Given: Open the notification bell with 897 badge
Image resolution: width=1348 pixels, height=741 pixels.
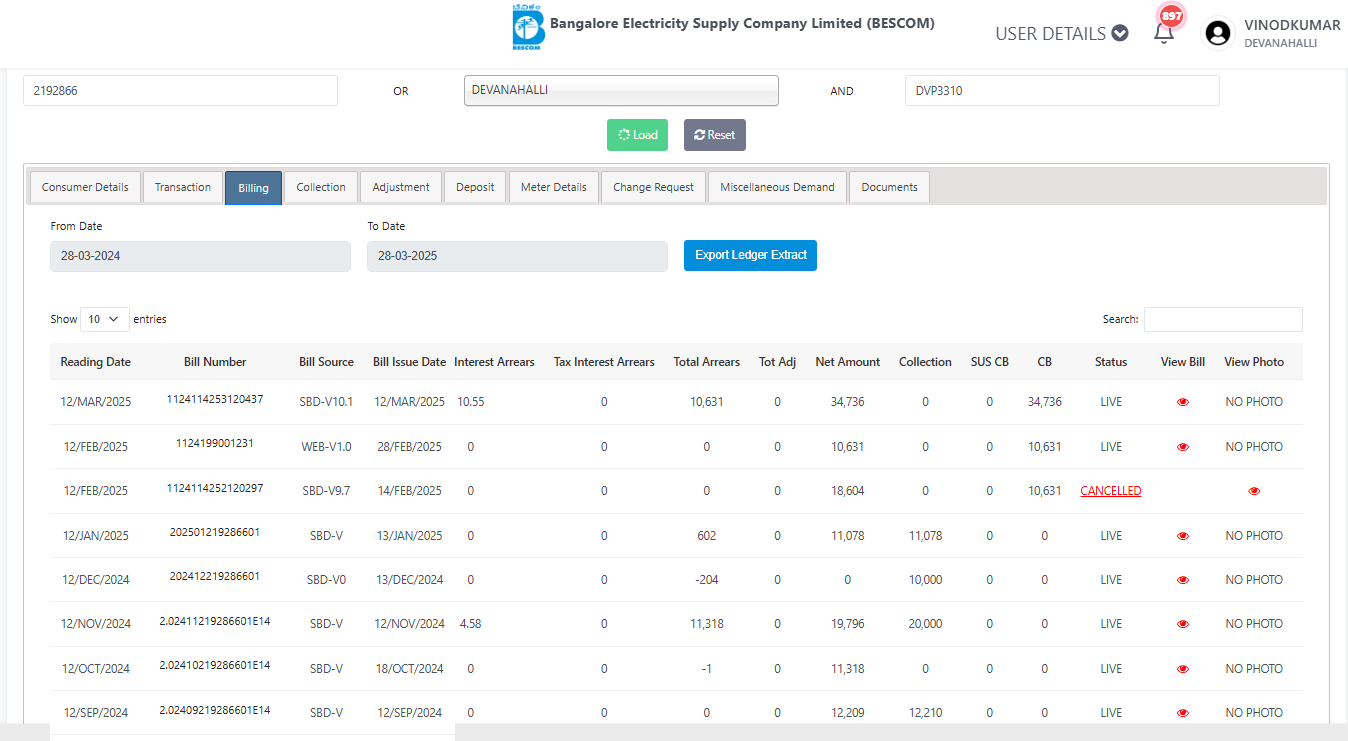Looking at the screenshot, I should coord(1164,32).
